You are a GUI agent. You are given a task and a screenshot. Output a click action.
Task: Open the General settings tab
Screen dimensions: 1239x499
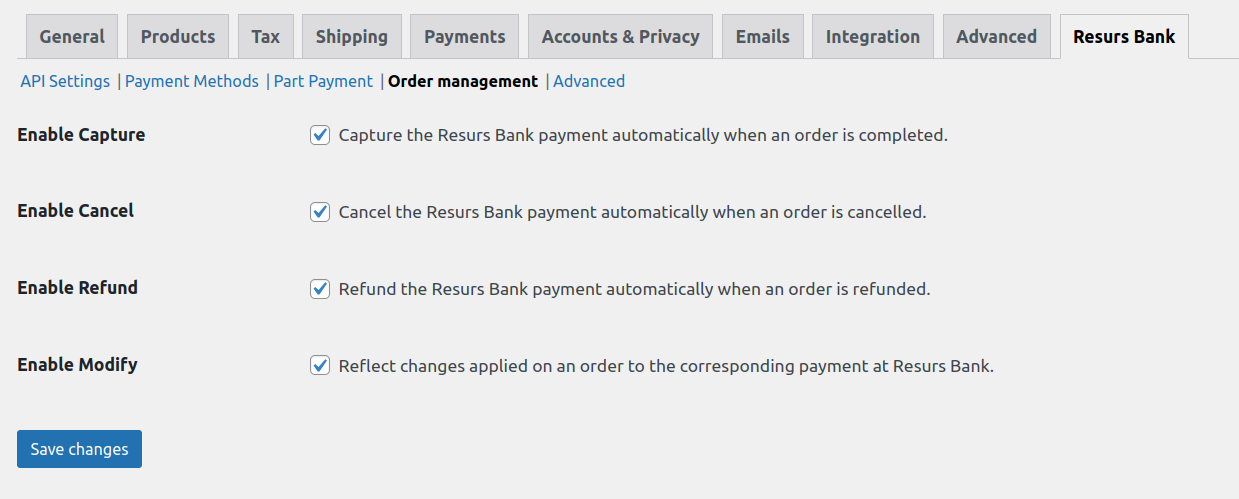click(71, 37)
